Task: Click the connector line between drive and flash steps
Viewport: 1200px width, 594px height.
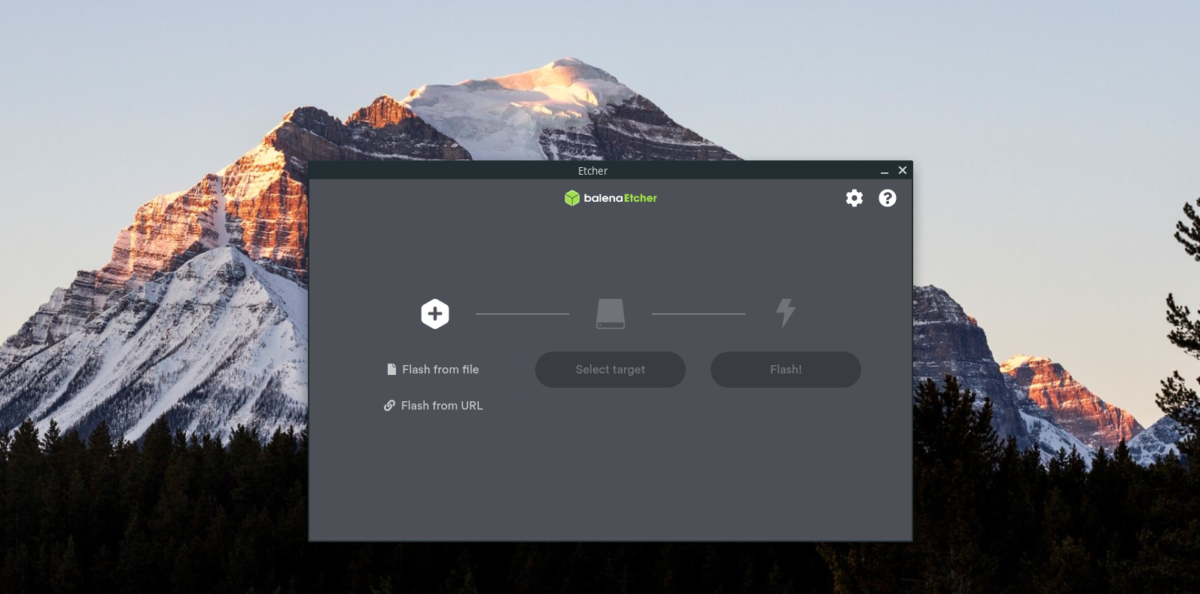Action: coord(698,313)
